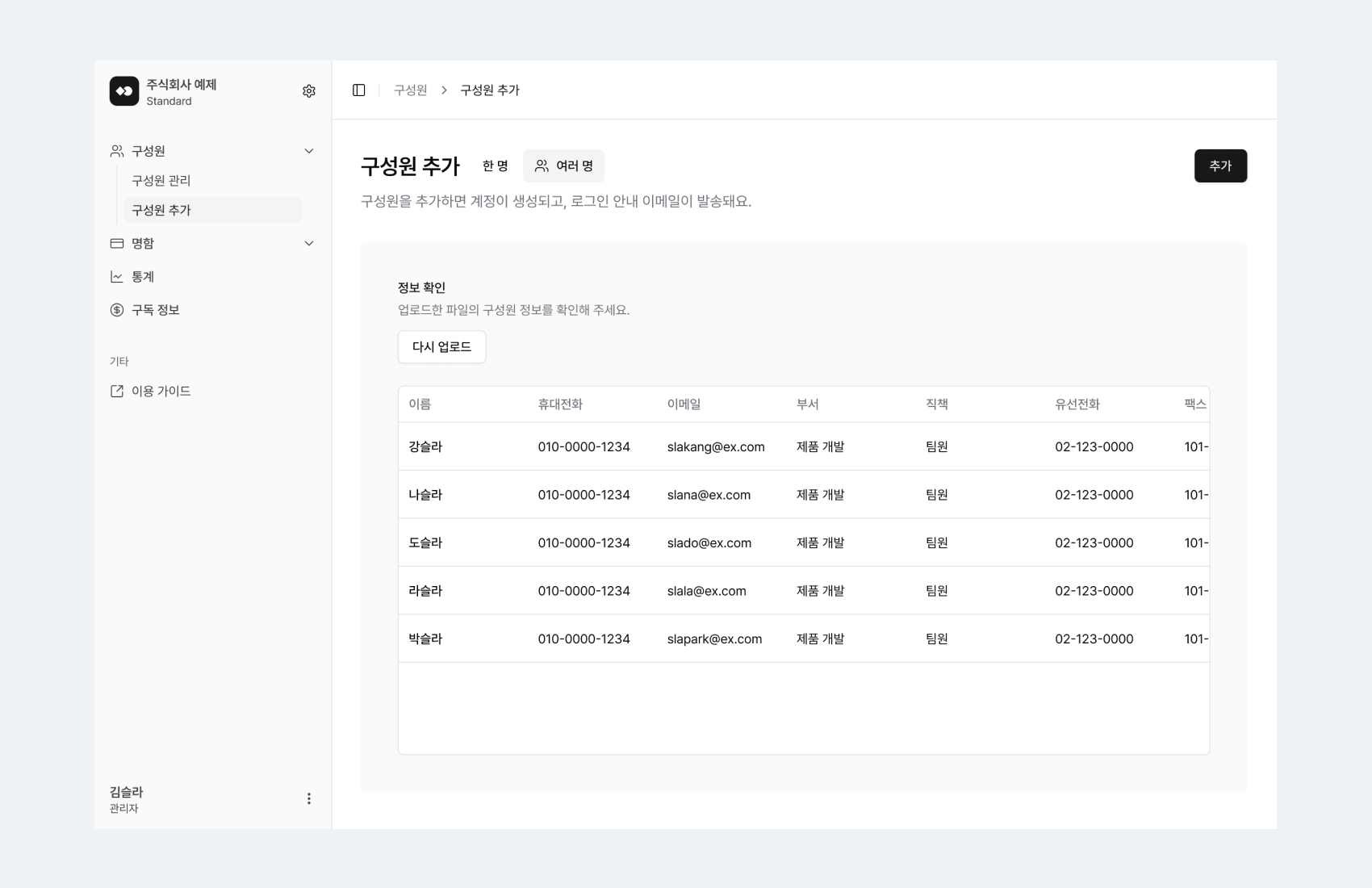This screenshot has width=1372, height=888.
Task: Click the 유선전화 column header
Action: click(x=1077, y=404)
